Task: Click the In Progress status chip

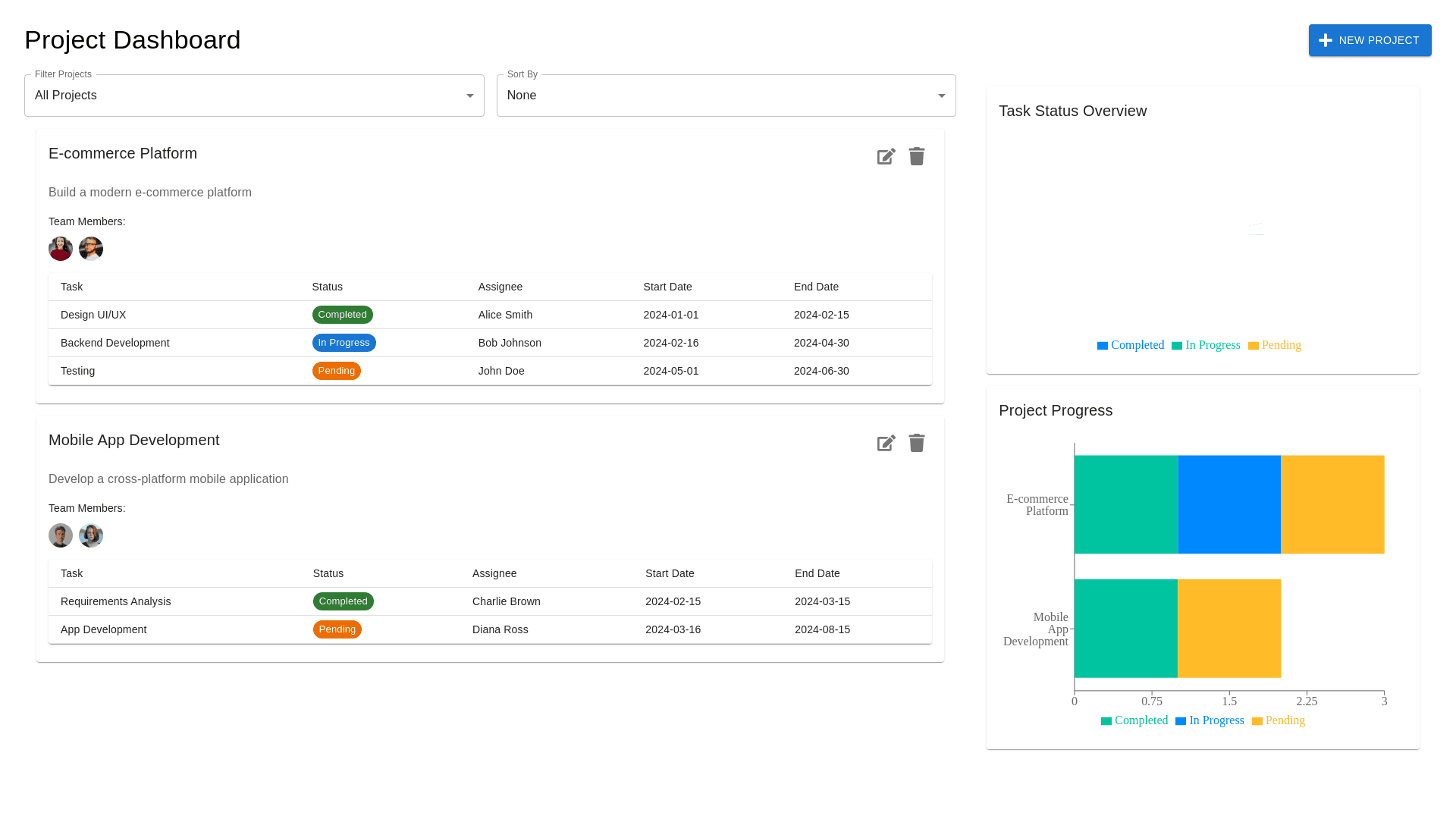Action: tap(344, 343)
